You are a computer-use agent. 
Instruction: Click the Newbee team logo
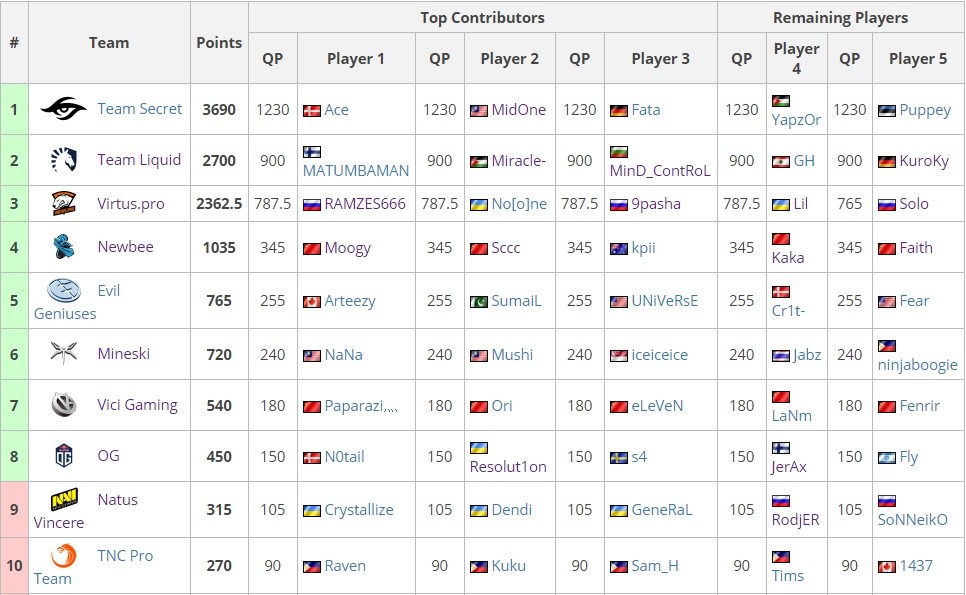coord(64,247)
